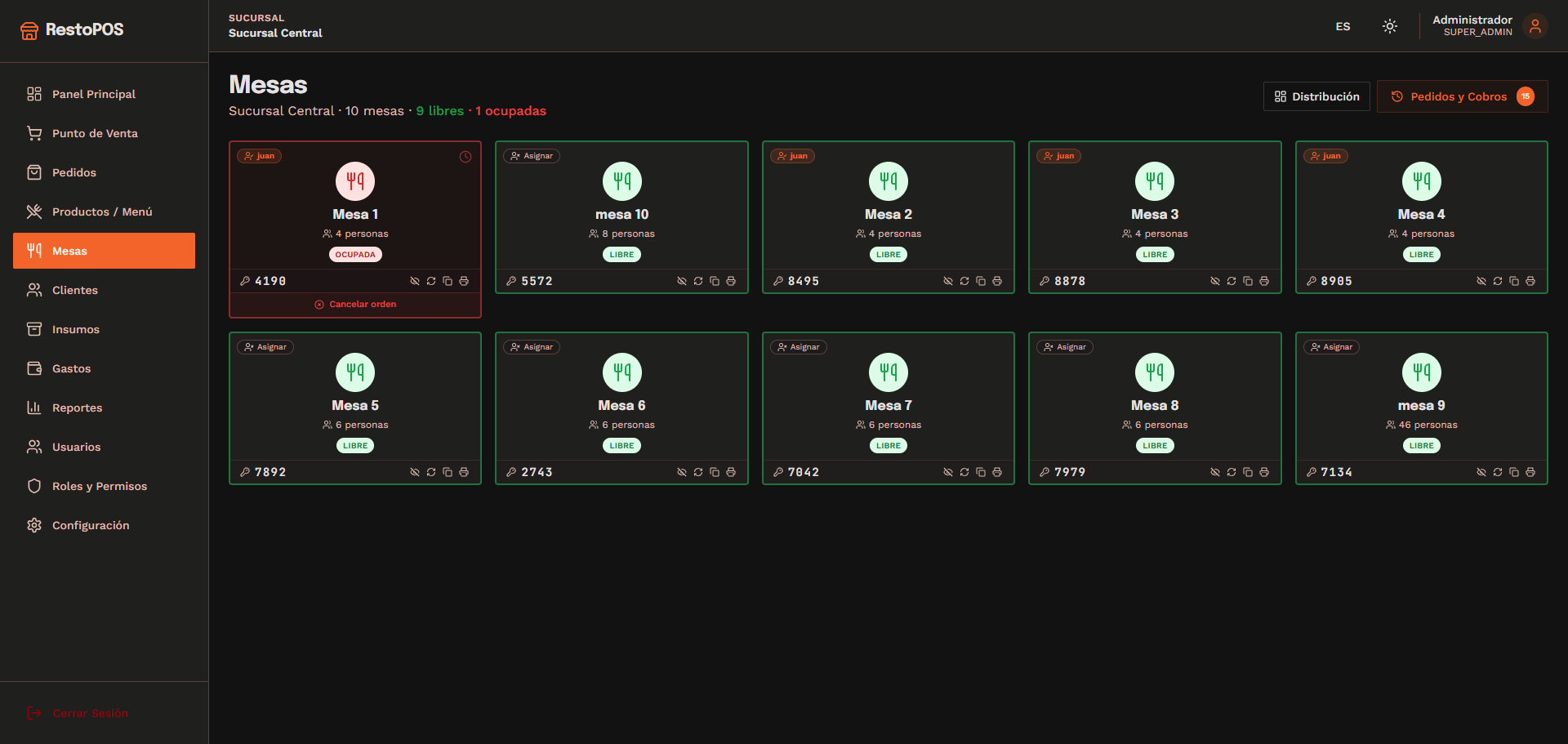This screenshot has height=744, width=1568.
Task: Regenerate the access code of Mesa 7
Action: click(964, 472)
